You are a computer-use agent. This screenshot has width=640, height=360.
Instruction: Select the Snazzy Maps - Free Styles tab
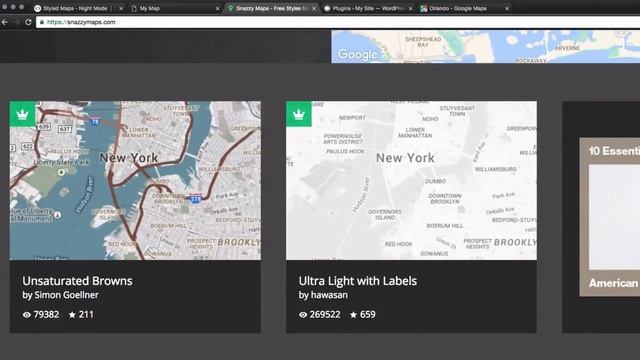(x=272, y=8)
